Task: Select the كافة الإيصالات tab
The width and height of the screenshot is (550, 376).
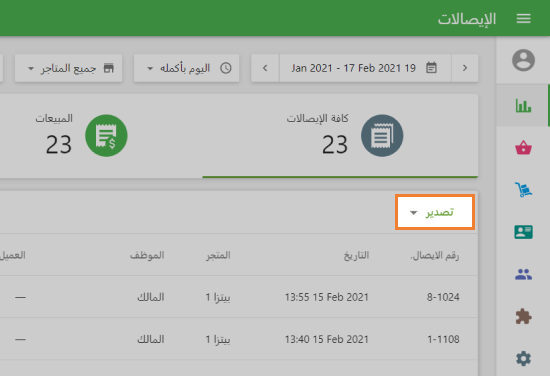Action: click(x=340, y=136)
